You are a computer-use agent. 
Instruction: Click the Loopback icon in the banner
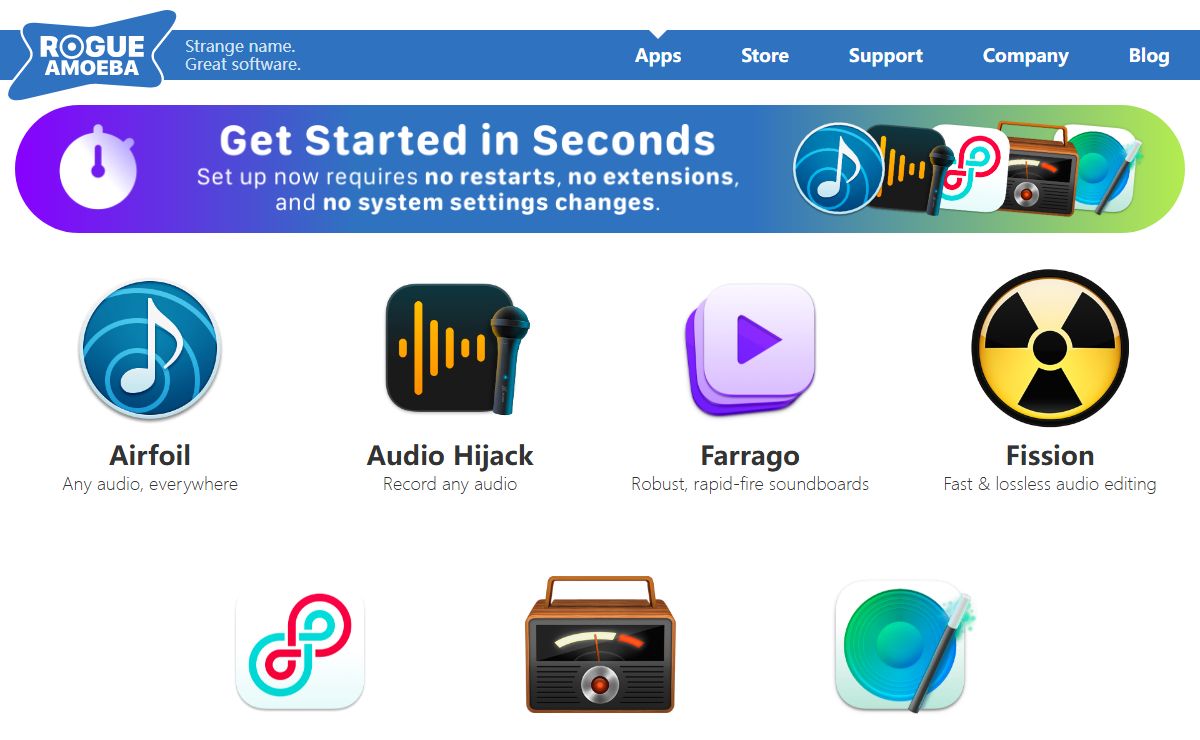pyautogui.click(x=972, y=168)
